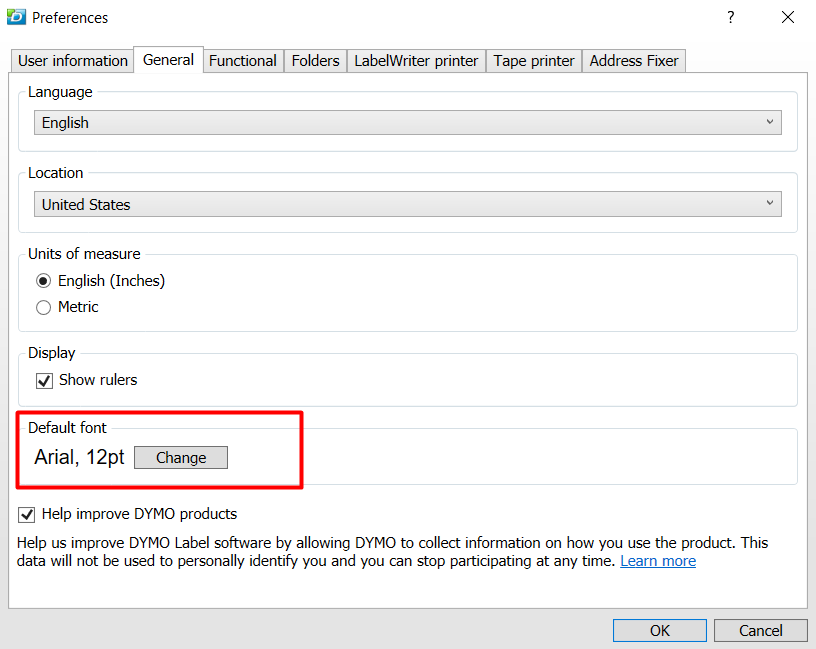816x649 pixels.
Task: Open the Functional tab
Action: tap(242, 60)
